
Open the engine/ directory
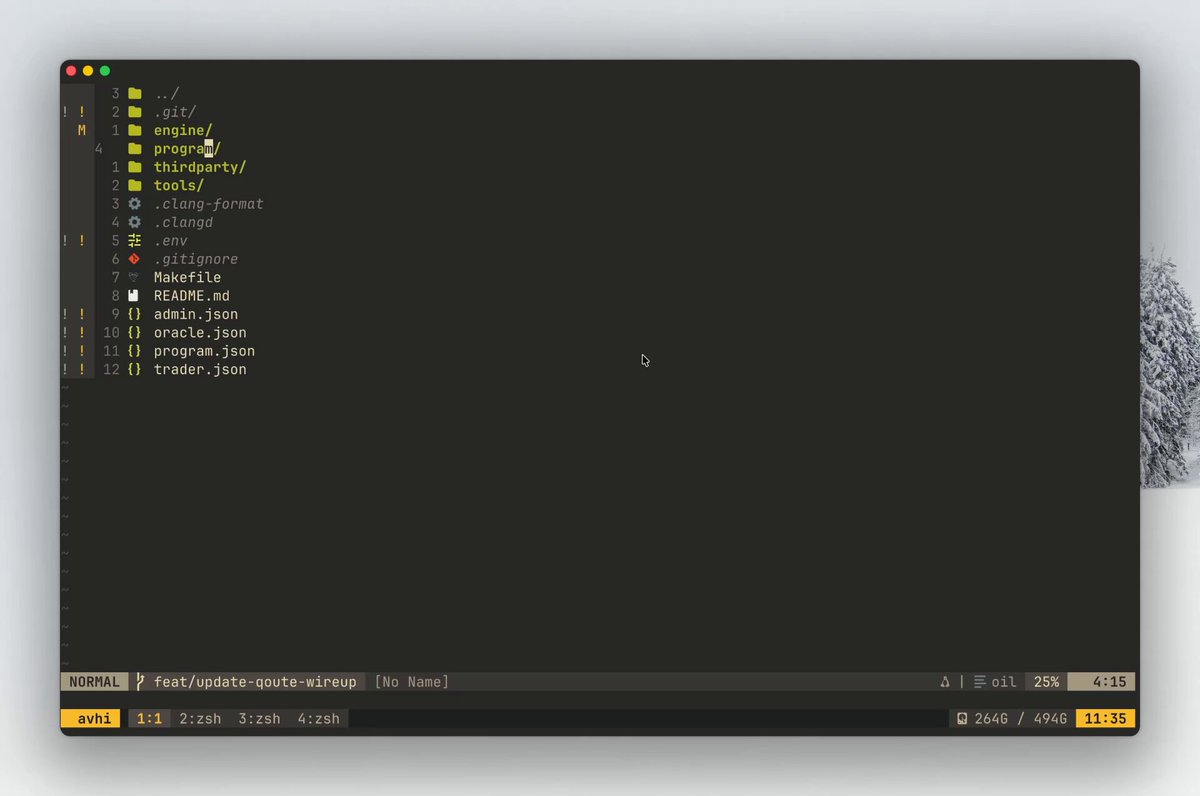(x=183, y=130)
